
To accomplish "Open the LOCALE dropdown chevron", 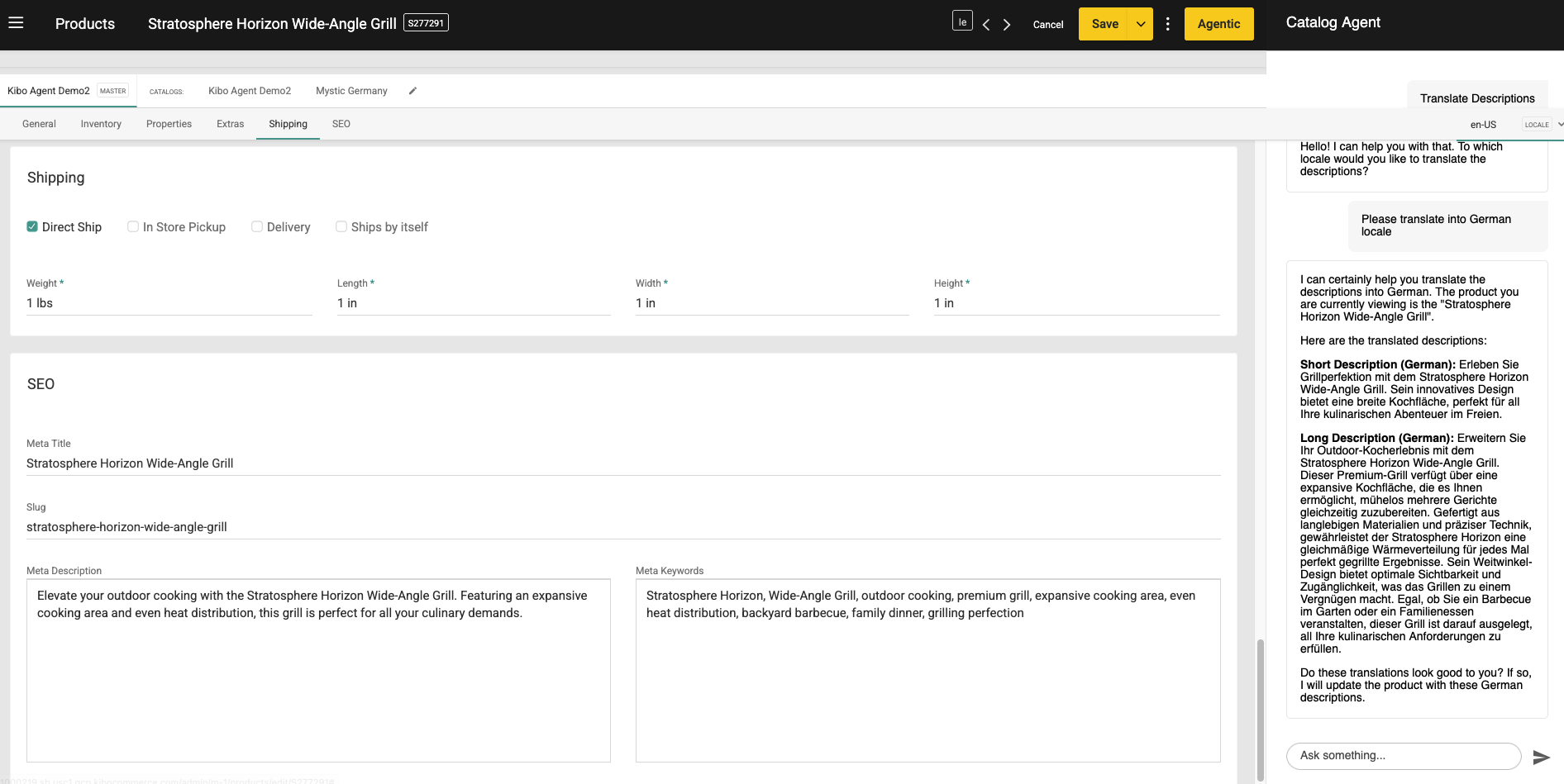I will (1559, 124).
